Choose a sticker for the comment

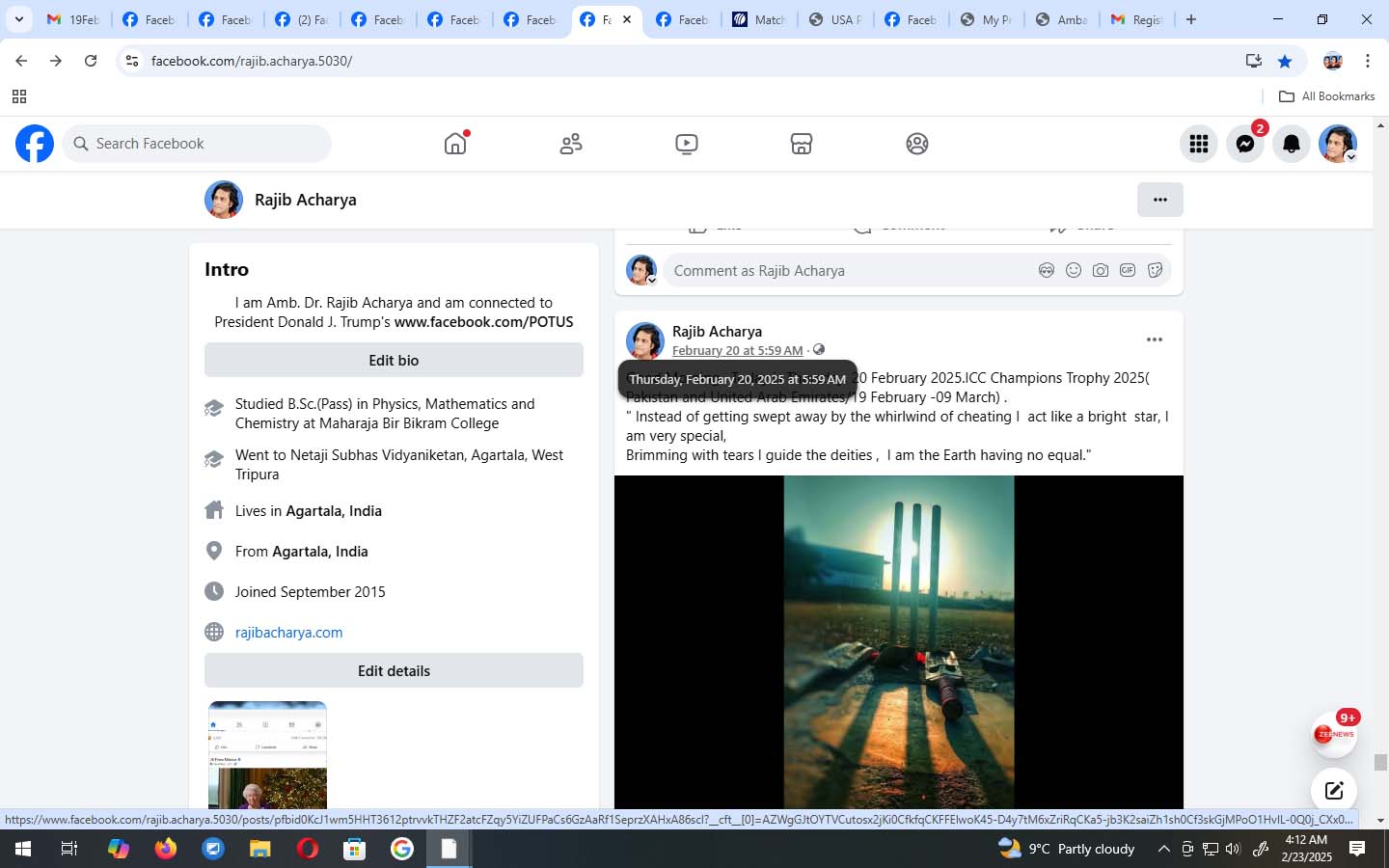[x=1155, y=270]
